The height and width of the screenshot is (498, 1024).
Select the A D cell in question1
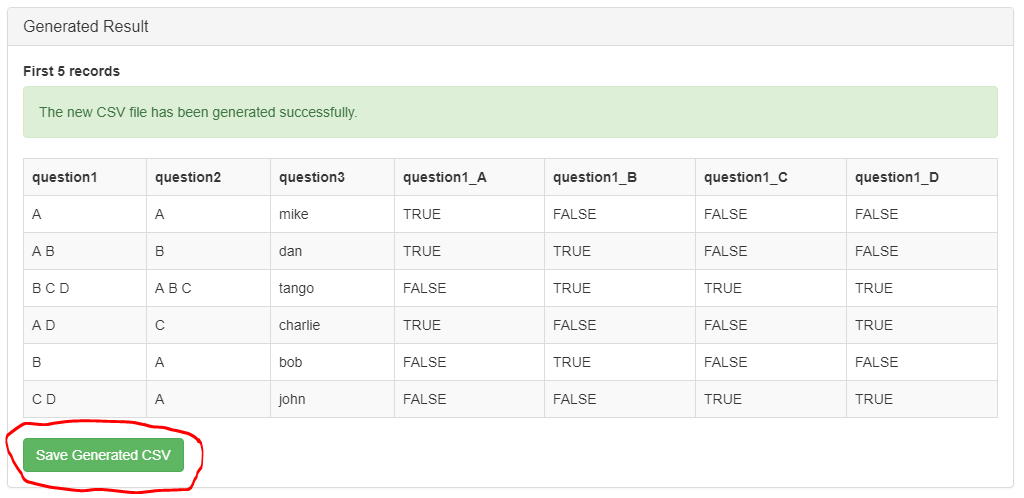point(44,325)
